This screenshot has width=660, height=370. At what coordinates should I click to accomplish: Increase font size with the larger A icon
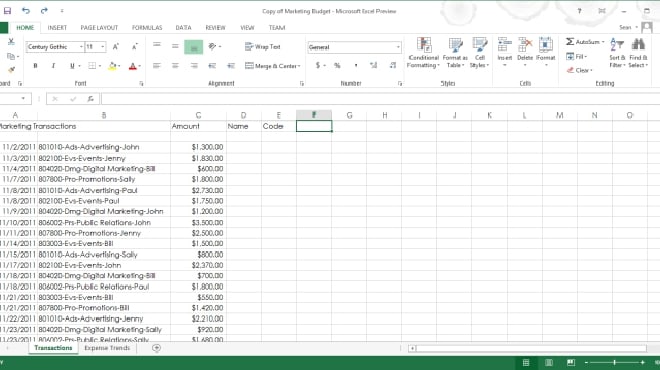click(116, 47)
